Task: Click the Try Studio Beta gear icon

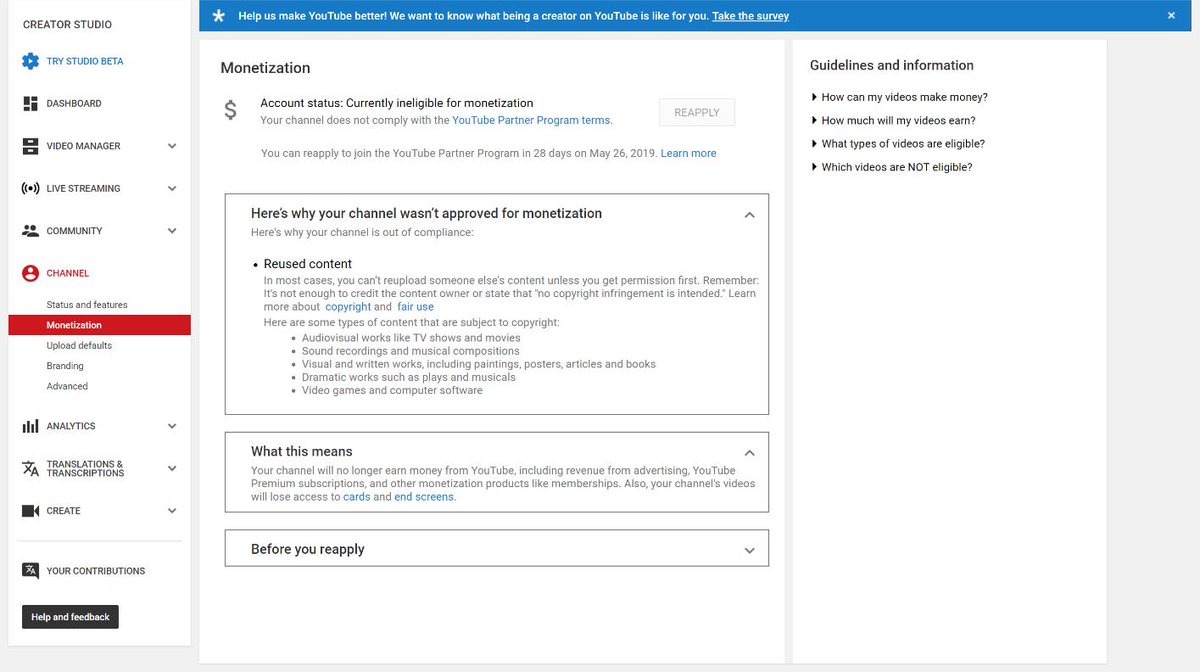Action: [30, 61]
